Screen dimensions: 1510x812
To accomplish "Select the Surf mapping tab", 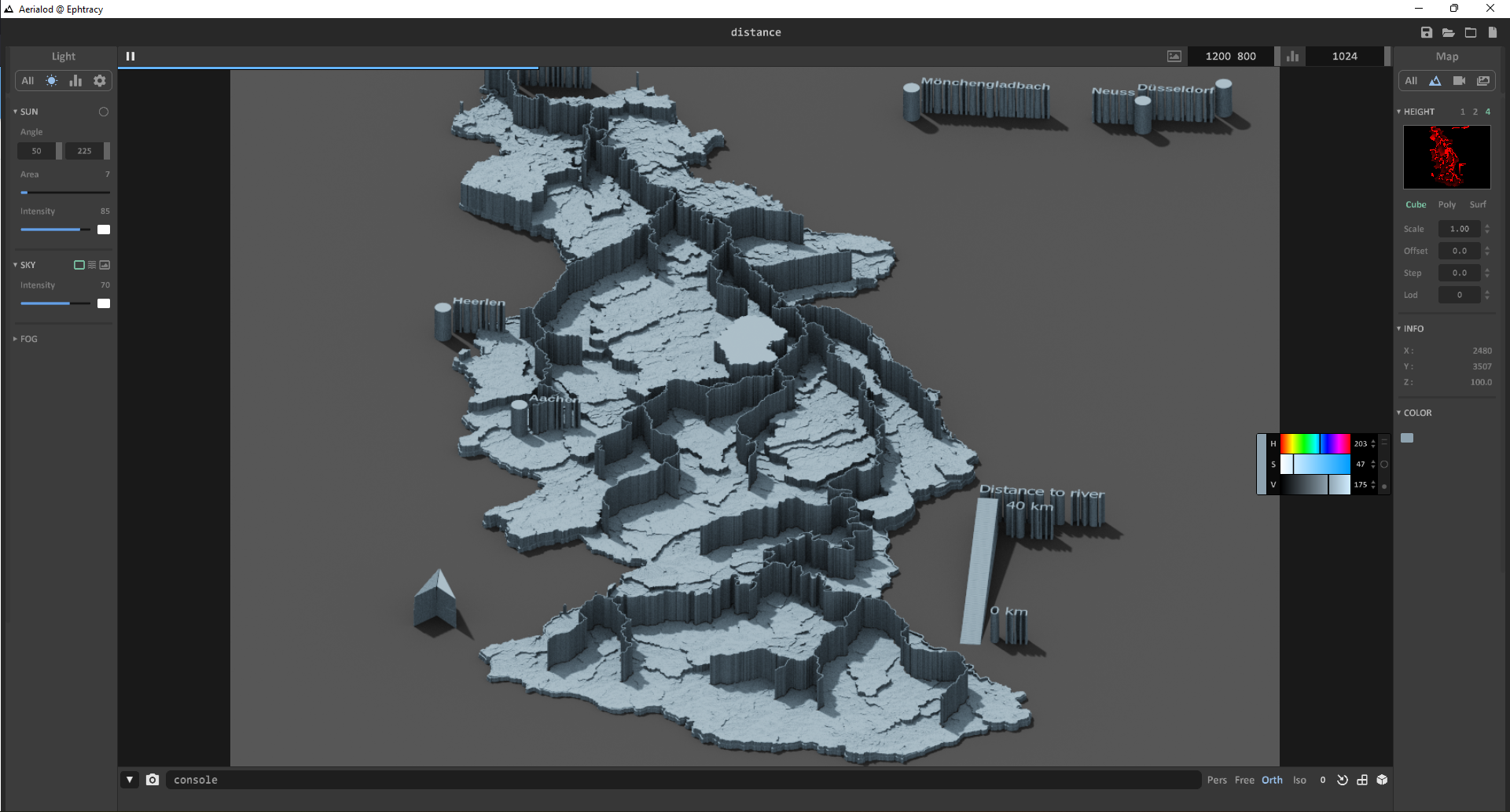I will 1478,204.
